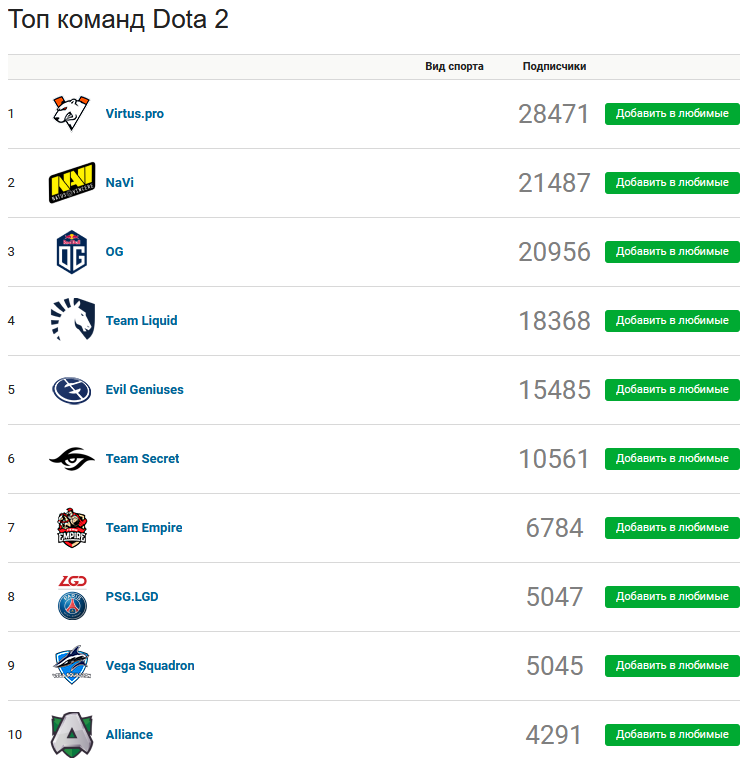Image resolution: width=753 pixels, height=762 pixels.
Task: Open the Team Empire logo
Action: click(72, 528)
